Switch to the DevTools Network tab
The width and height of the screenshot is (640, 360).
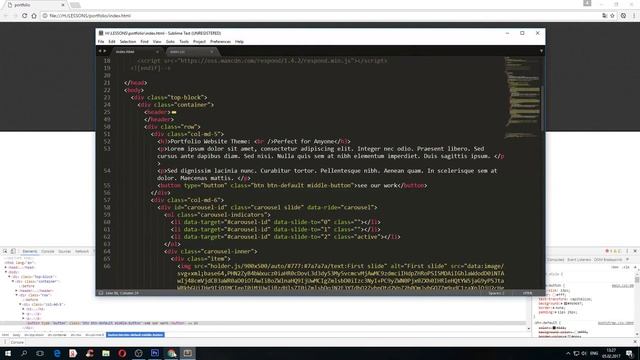click(82, 251)
